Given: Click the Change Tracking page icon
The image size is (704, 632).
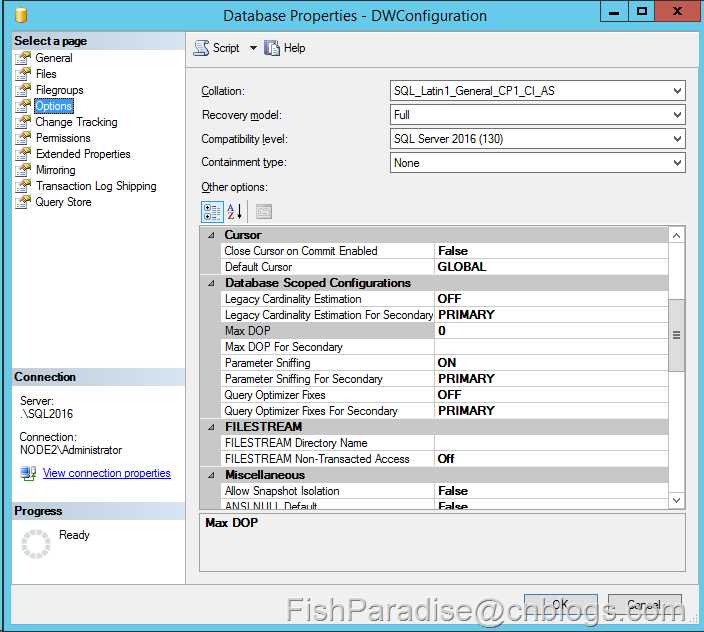Looking at the screenshot, I should [23, 122].
